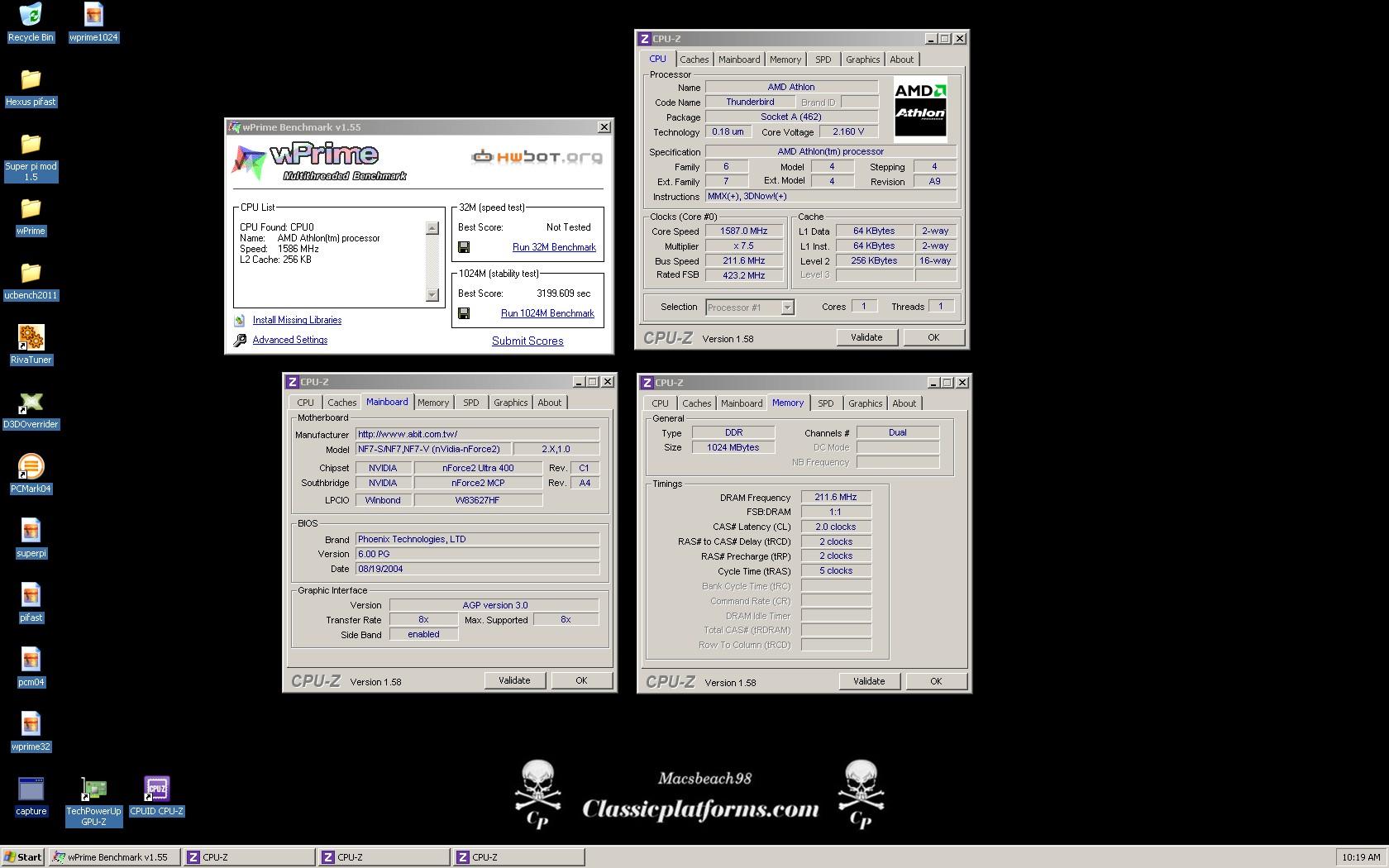Activate wPrime Benchmark v1.55 taskbar button
This screenshot has height=868, width=1389.
(x=114, y=857)
